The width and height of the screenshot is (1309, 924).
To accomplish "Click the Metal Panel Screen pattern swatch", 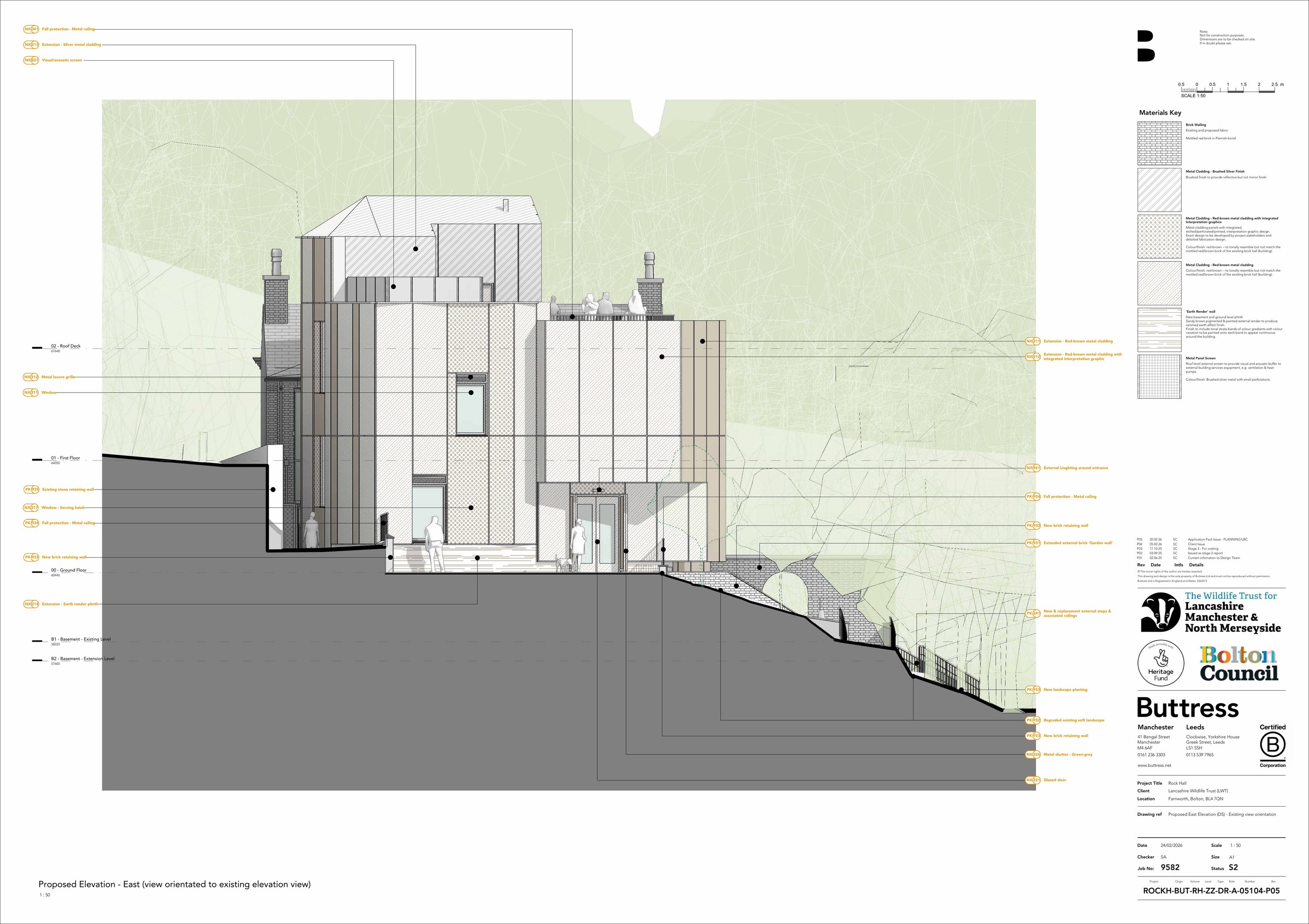I will [x=1159, y=377].
